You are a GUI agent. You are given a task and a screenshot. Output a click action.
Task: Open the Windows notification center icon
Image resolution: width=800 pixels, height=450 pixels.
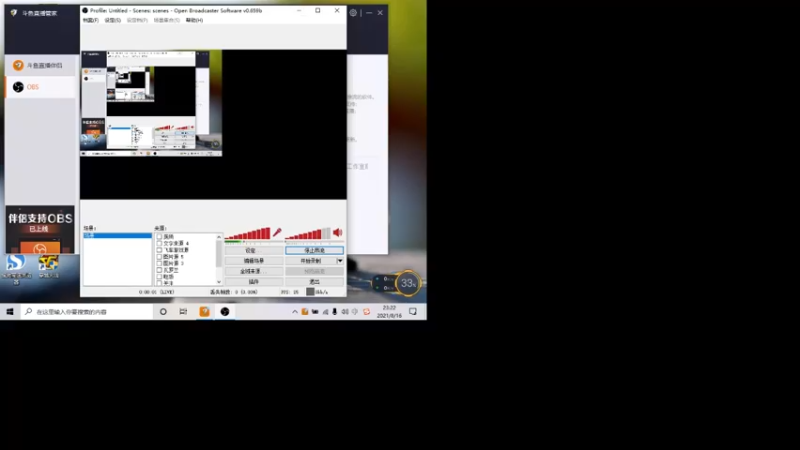(413, 311)
